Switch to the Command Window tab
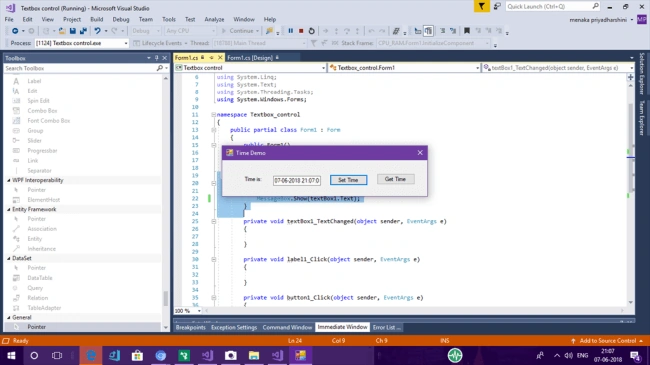This screenshot has width=650, height=365. coord(287,327)
